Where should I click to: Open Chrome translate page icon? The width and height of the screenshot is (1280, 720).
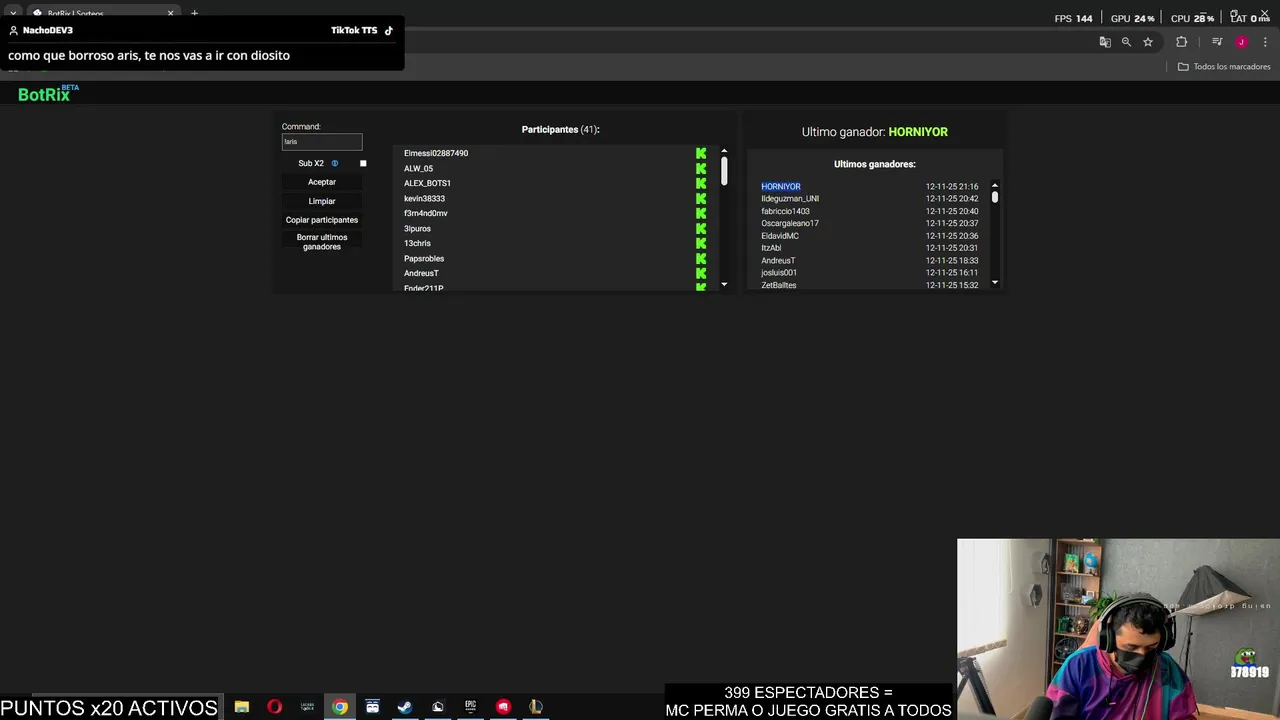(1105, 42)
